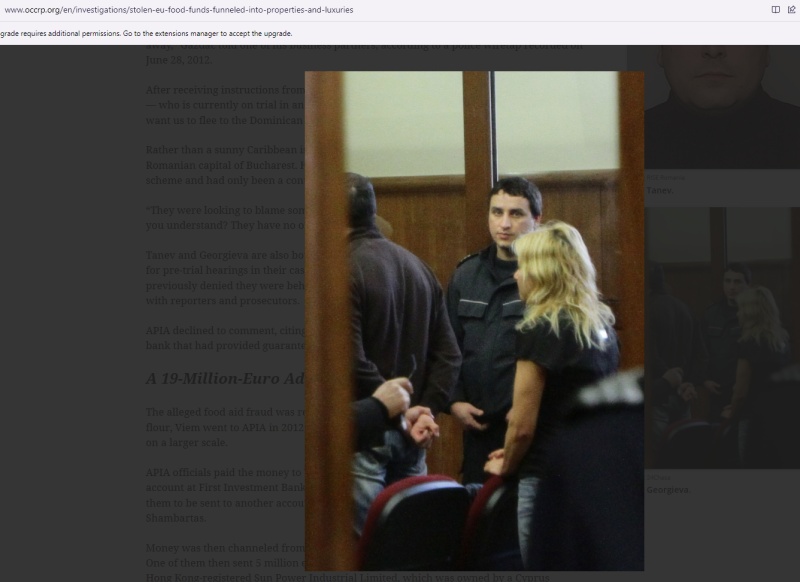Open the Tanev portrait thumbnail in sidebar
This screenshot has width=800, height=582.
[x=720, y=105]
